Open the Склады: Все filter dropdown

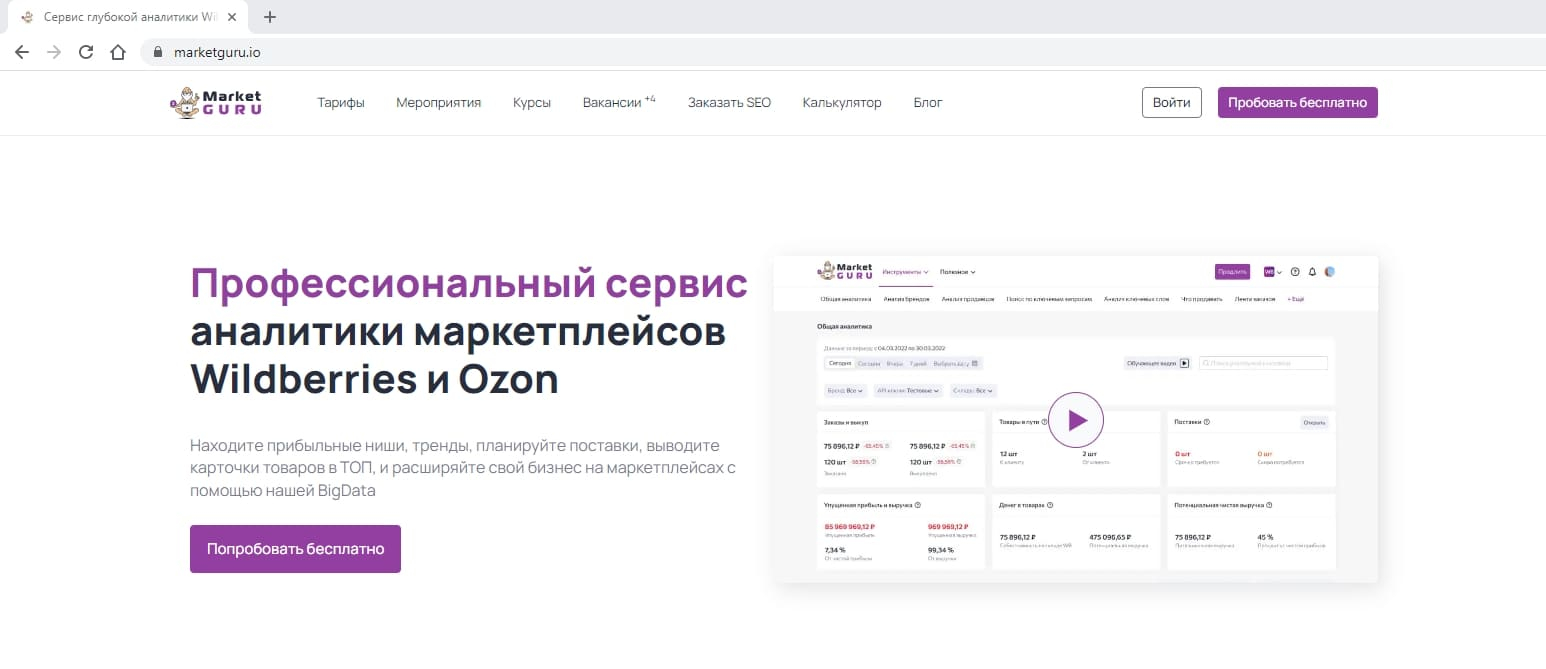click(x=974, y=390)
